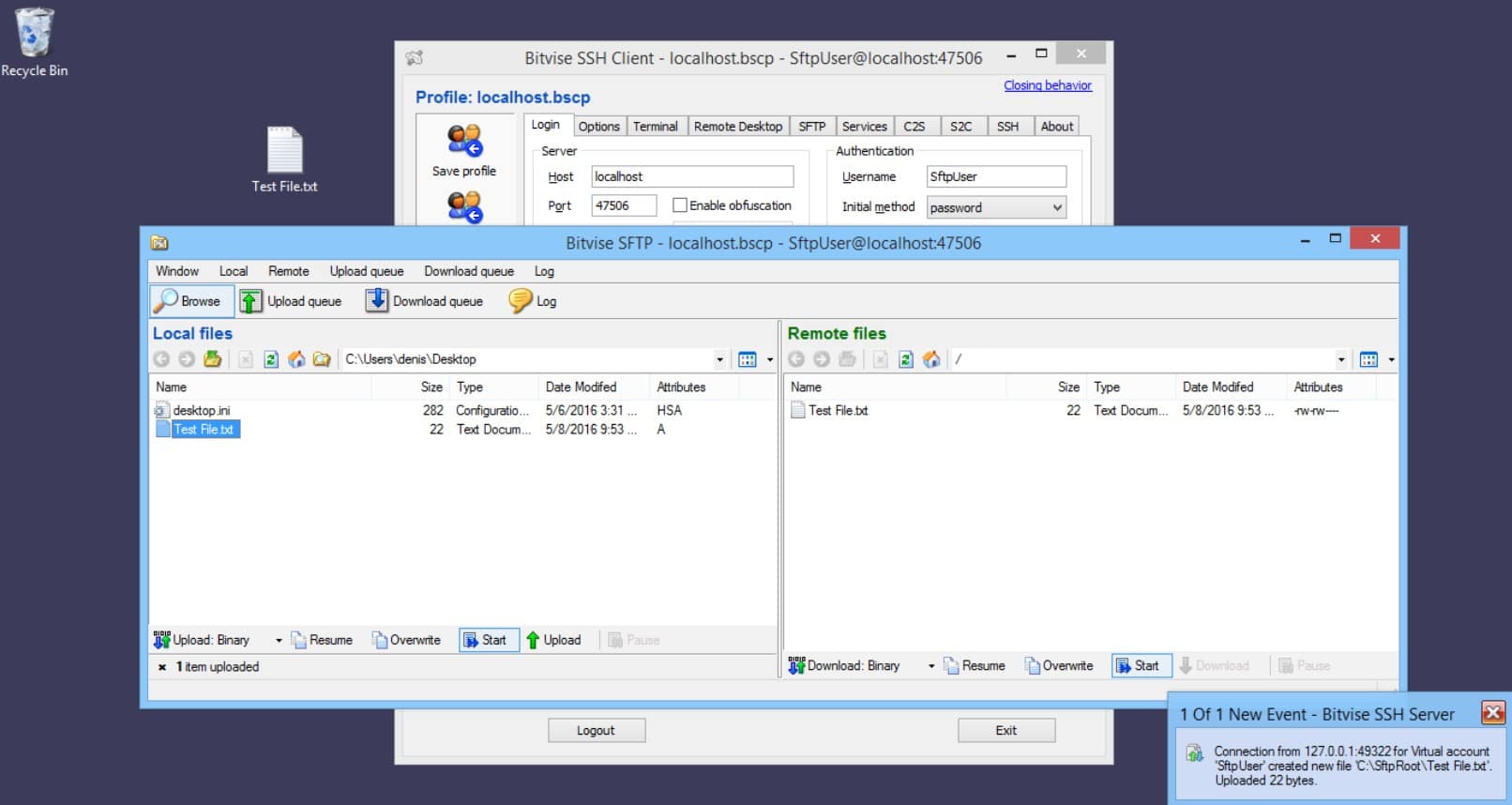This screenshot has width=1512, height=805.
Task: Click the up-folder icon in Remote files
Action: pos(848,359)
